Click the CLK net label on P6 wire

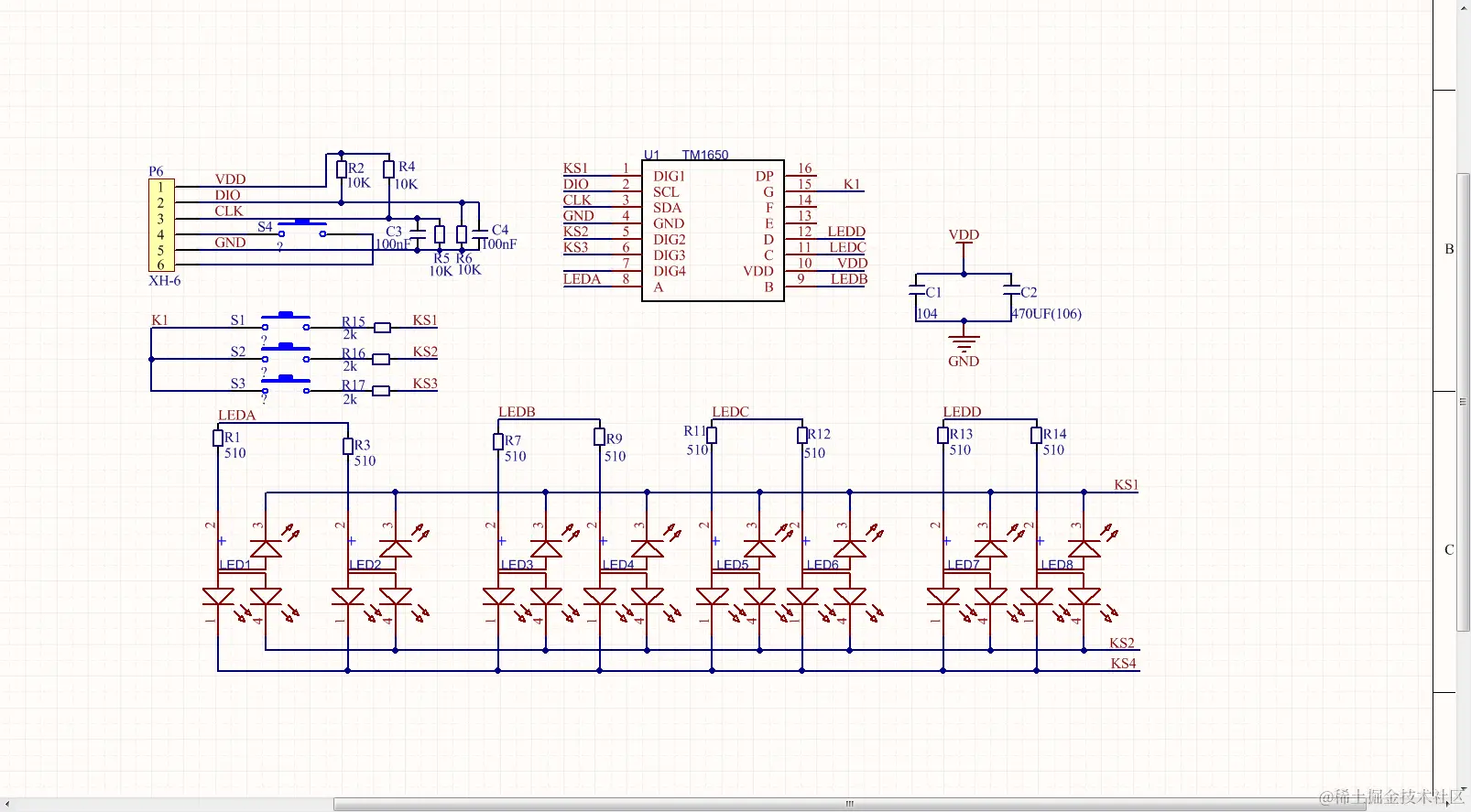(x=229, y=211)
